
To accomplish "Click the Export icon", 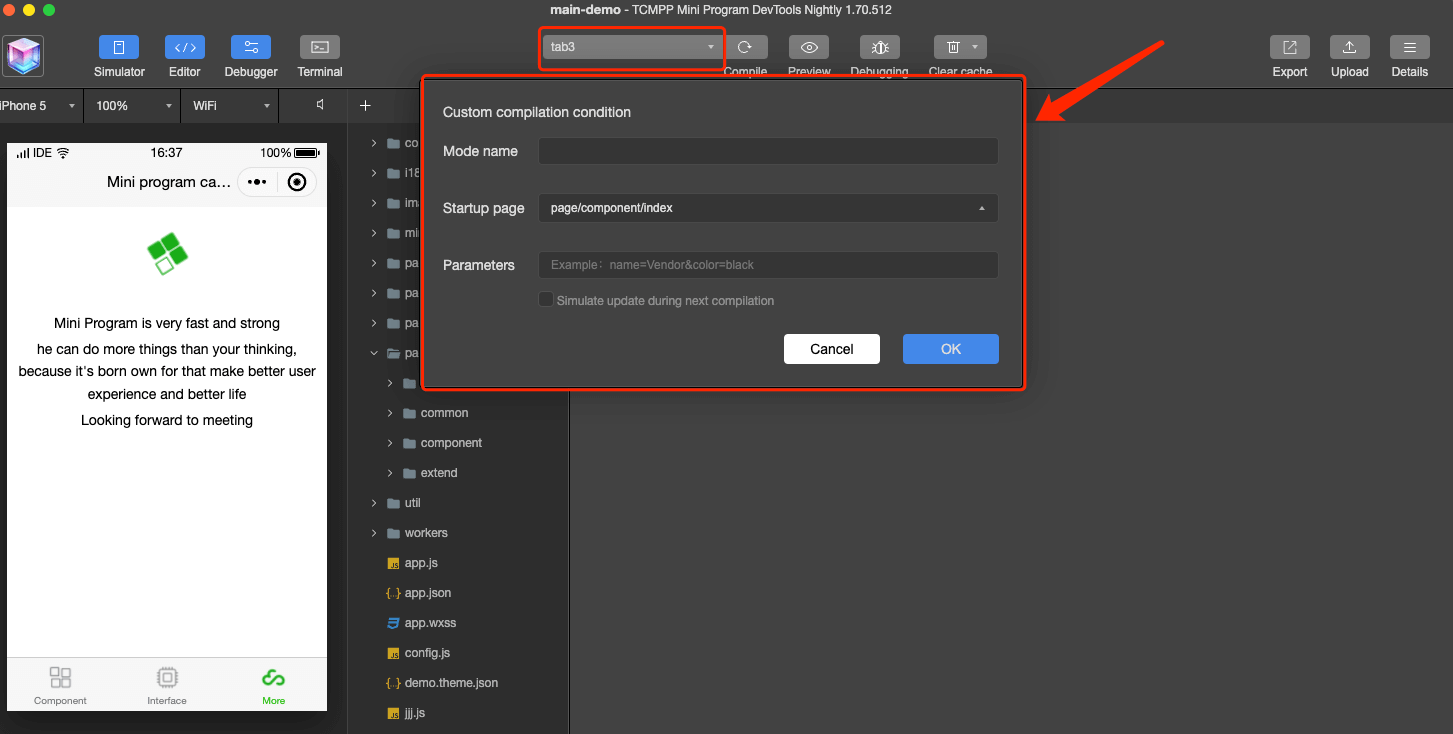I will coord(1290,47).
